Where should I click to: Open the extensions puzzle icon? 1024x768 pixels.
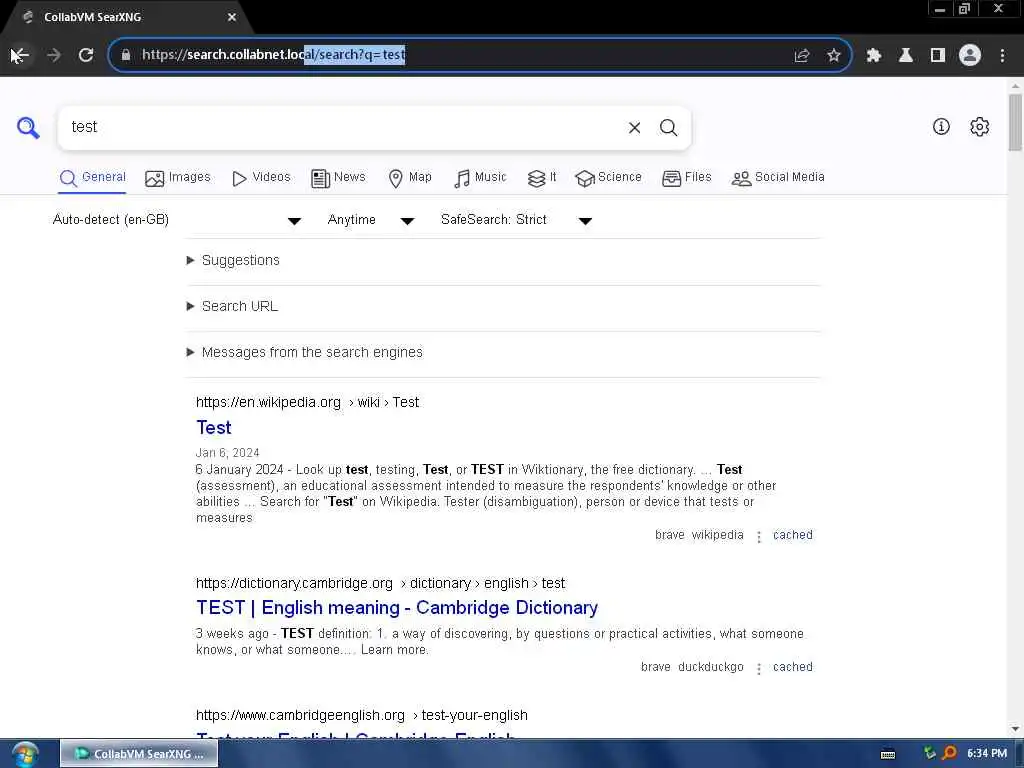(874, 56)
